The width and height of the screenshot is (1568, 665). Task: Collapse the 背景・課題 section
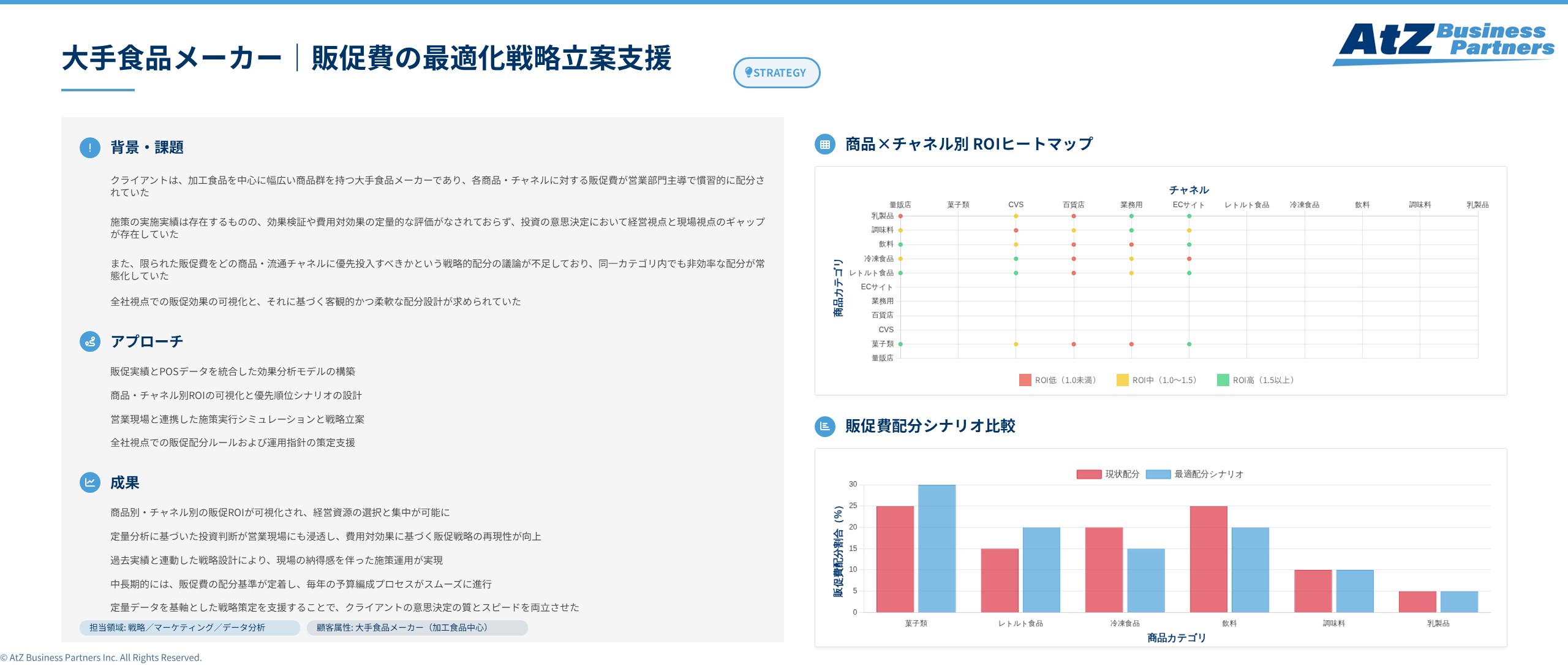(148, 148)
